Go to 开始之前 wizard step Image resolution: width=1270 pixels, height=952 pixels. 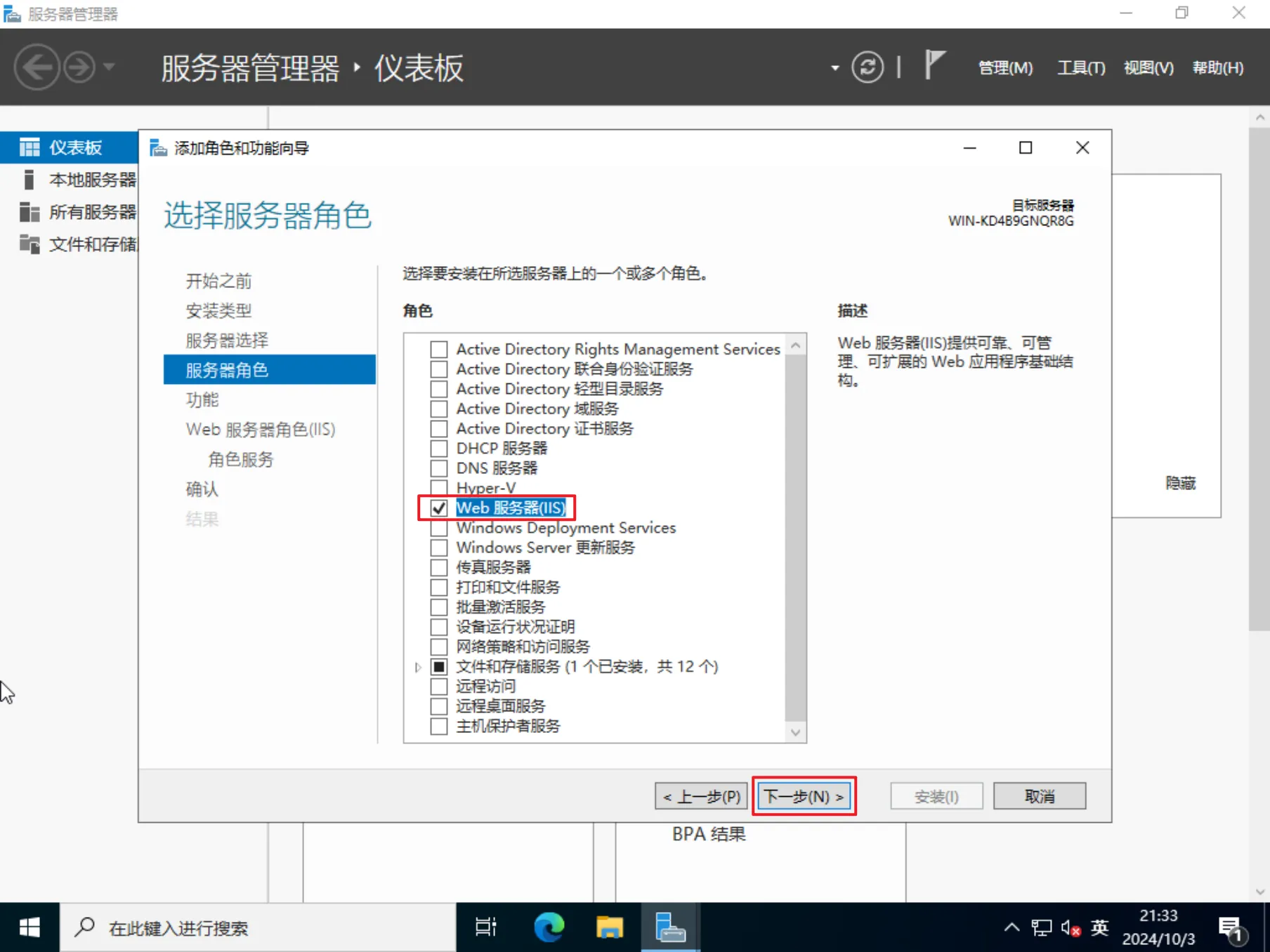[218, 281]
